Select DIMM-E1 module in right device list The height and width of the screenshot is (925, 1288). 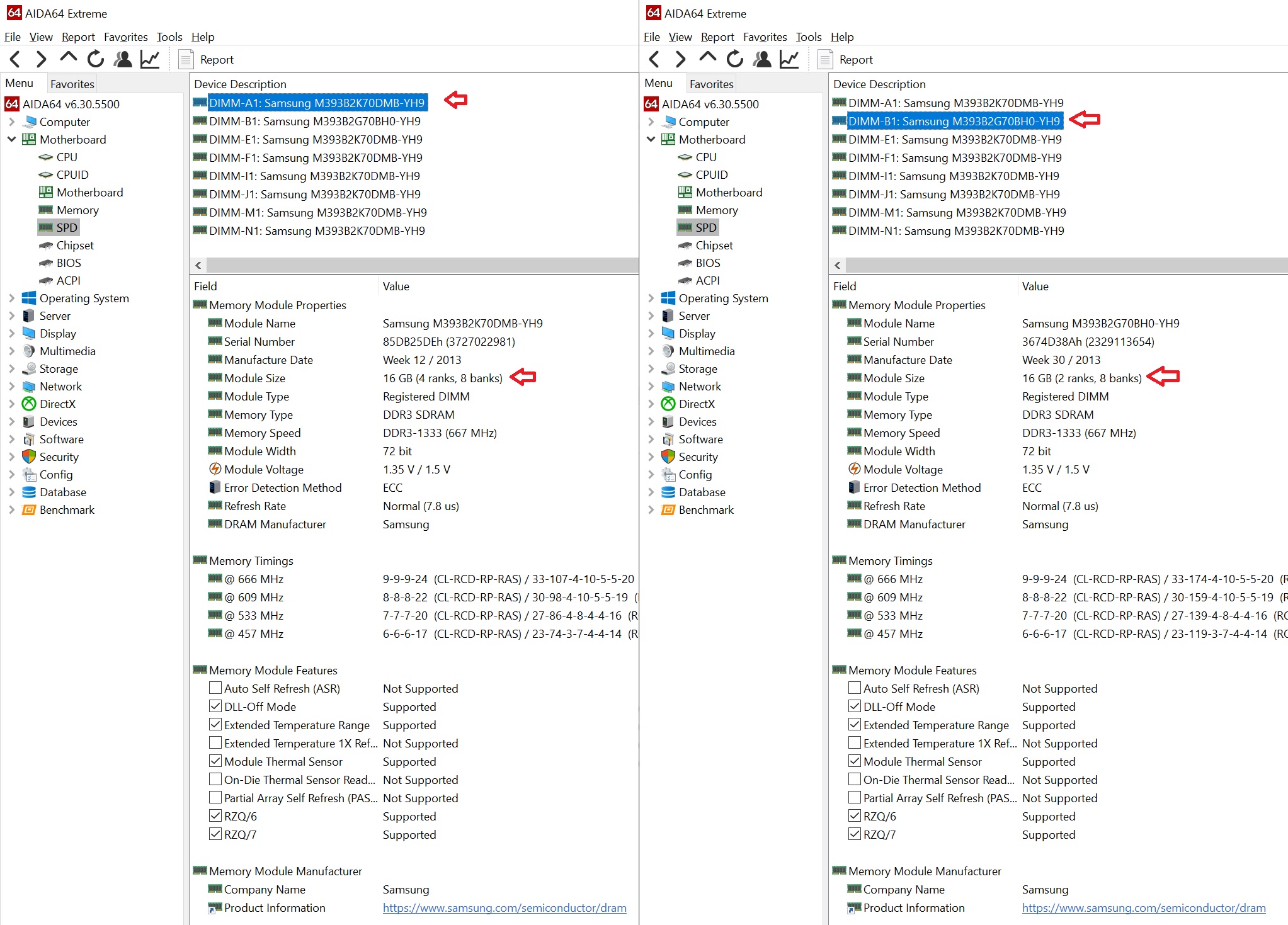(x=954, y=139)
